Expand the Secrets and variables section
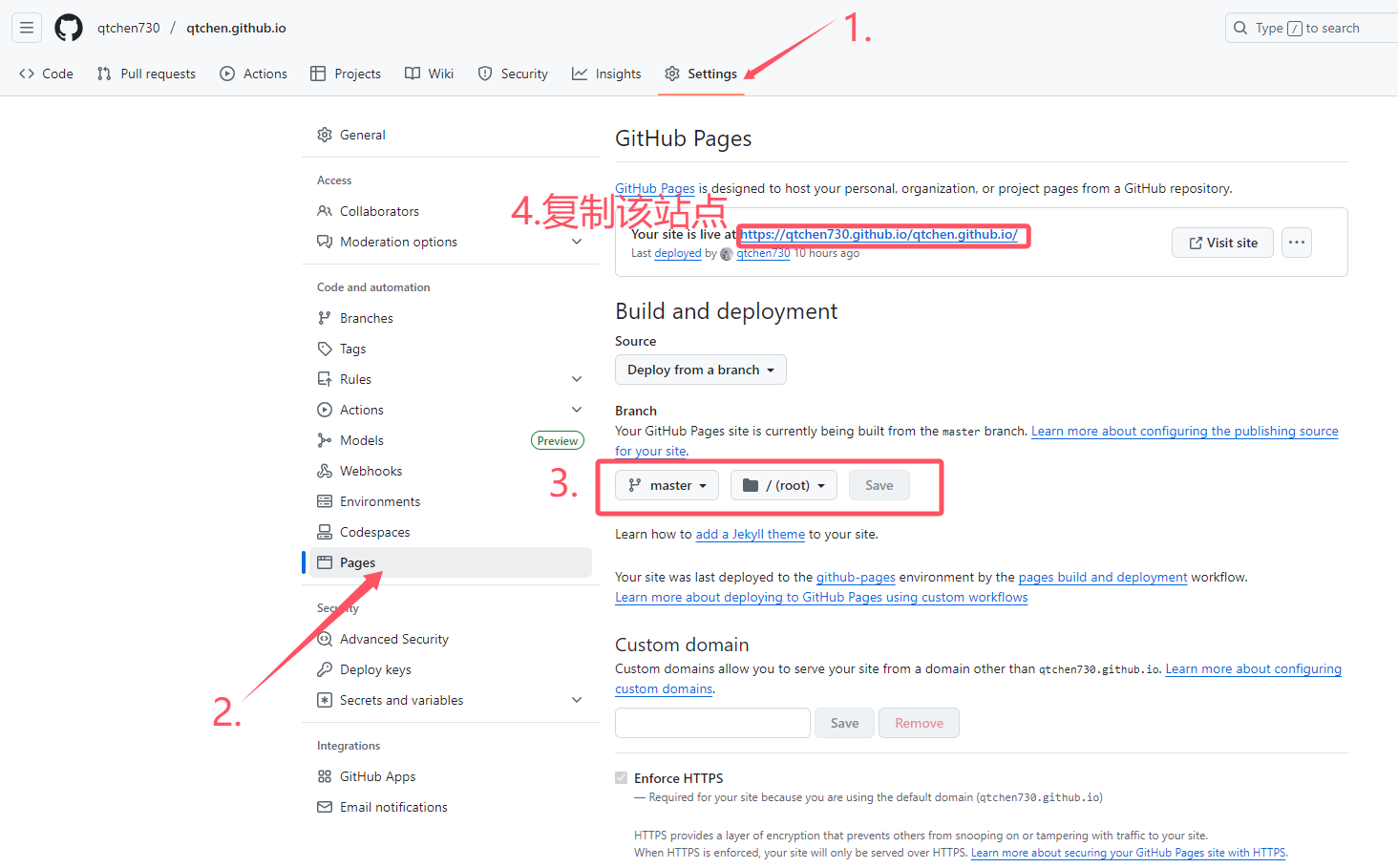The height and width of the screenshot is (868, 1398). [x=577, y=700]
